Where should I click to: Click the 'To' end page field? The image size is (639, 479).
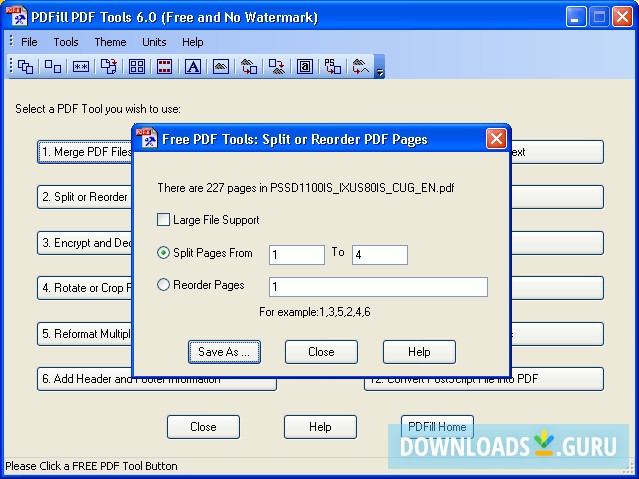pyautogui.click(x=380, y=255)
